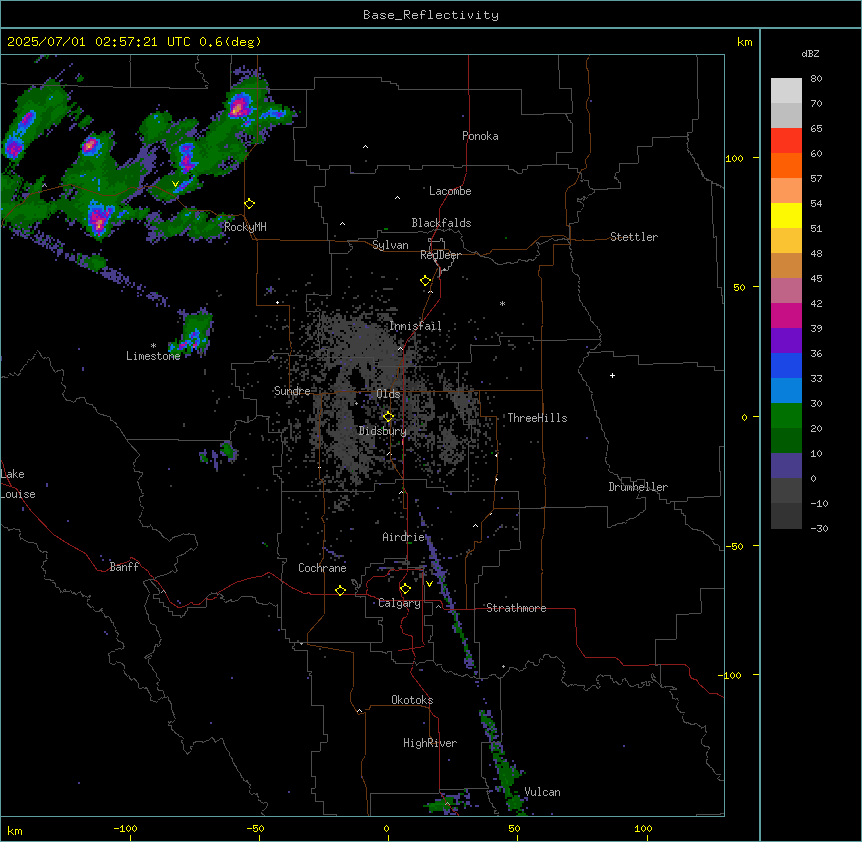Click the Okotoks town label
The image size is (862, 842).
pos(412,700)
